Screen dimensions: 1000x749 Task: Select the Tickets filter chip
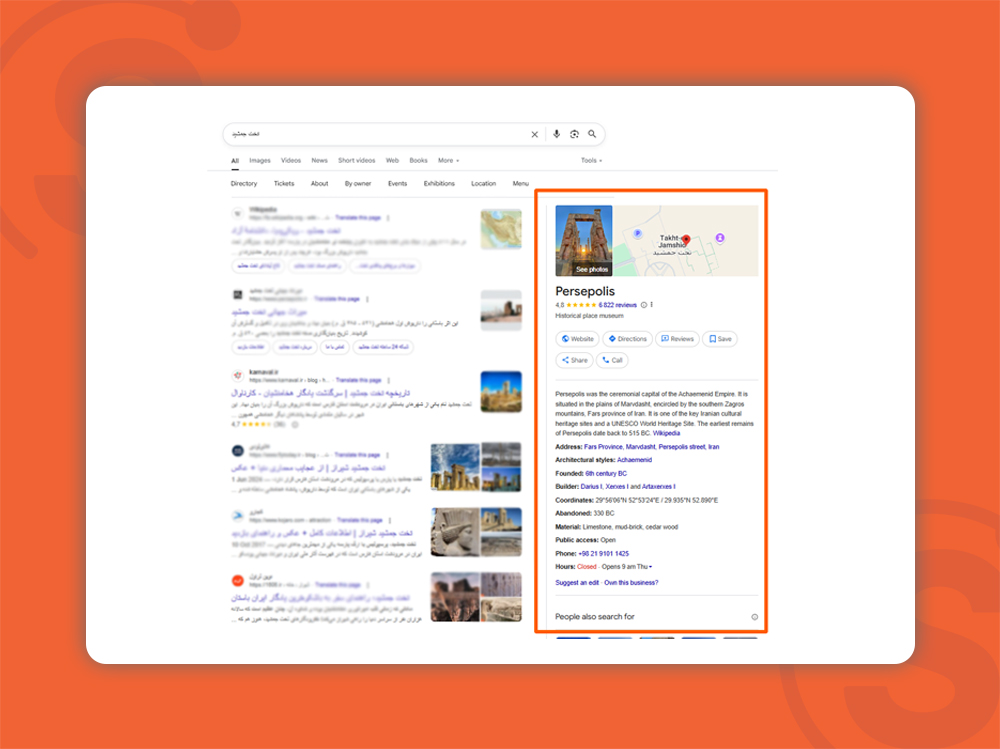284,184
